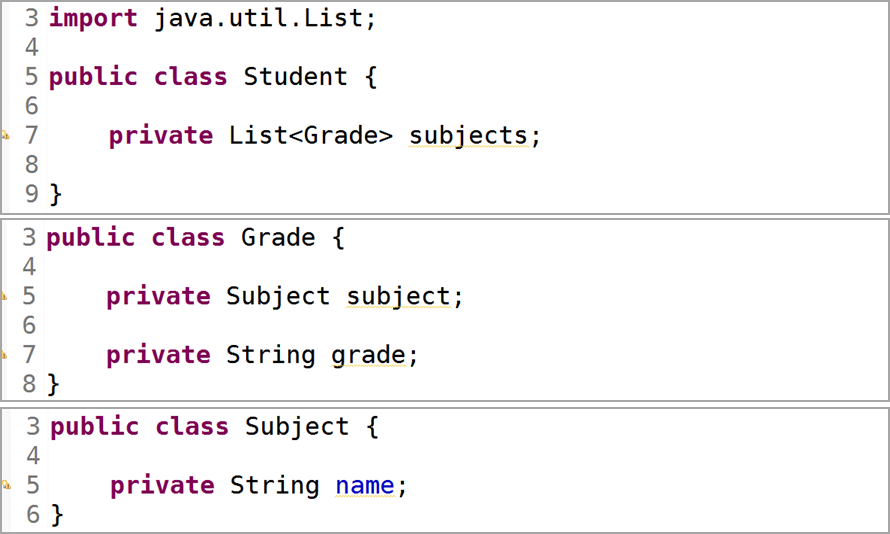This screenshot has width=890, height=534.
Task: Click the Grade class name declaration
Action: coord(278,238)
